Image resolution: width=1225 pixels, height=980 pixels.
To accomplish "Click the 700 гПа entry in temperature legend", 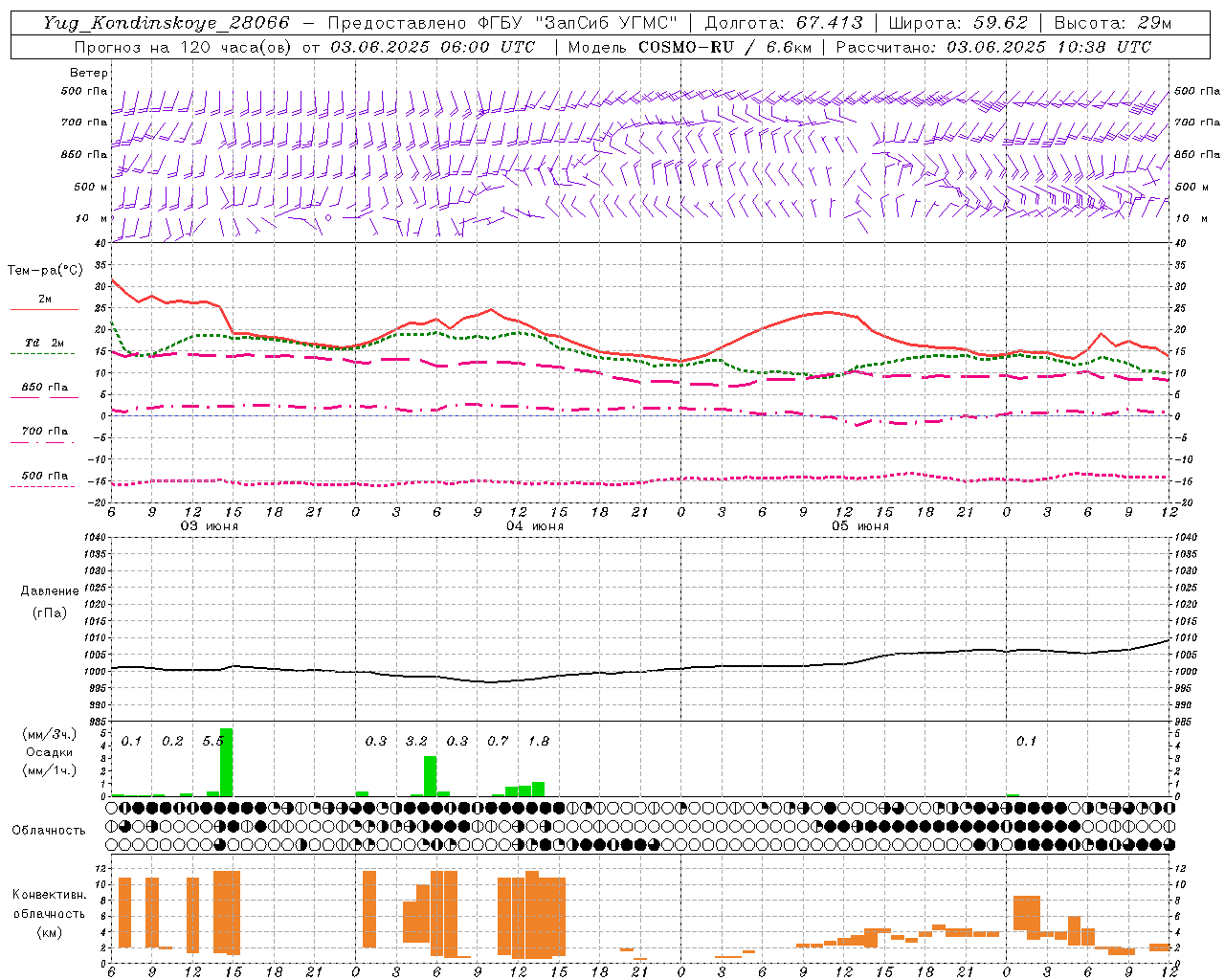I will tap(45, 431).
